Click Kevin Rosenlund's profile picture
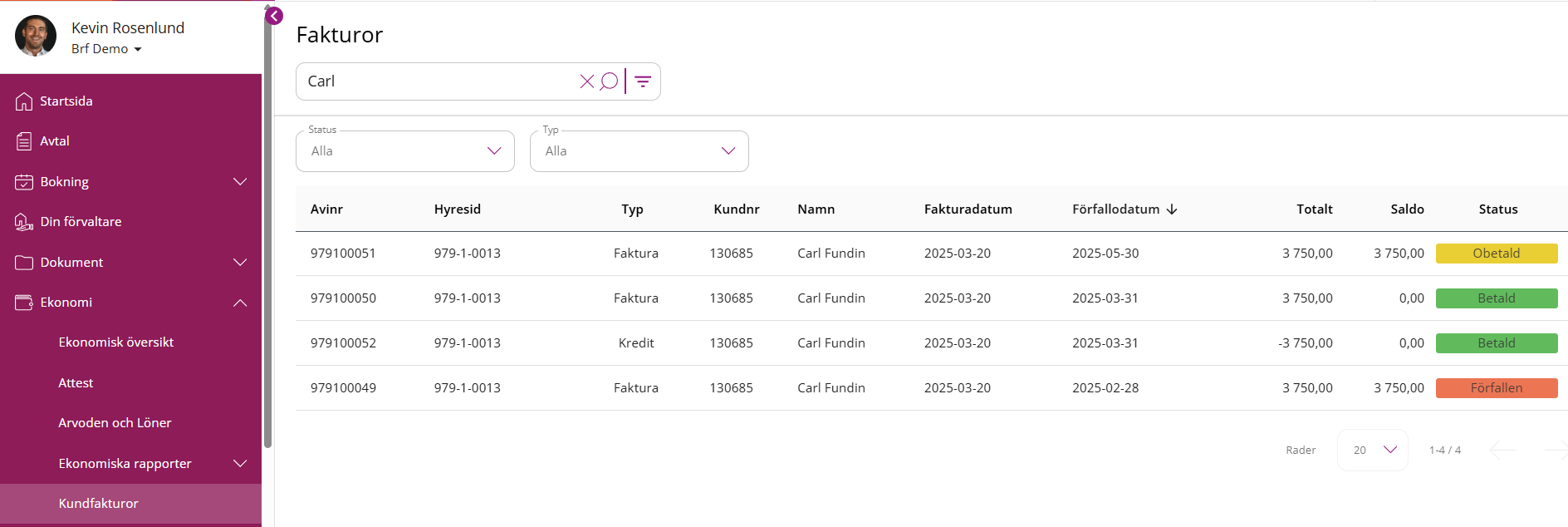The height and width of the screenshot is (527, 1568). click(36, 36)
